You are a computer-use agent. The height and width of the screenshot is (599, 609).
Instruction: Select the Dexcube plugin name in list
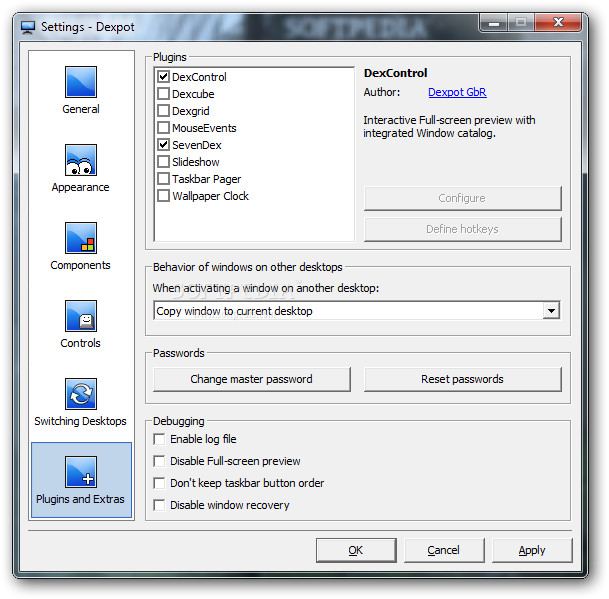point(193,94)
